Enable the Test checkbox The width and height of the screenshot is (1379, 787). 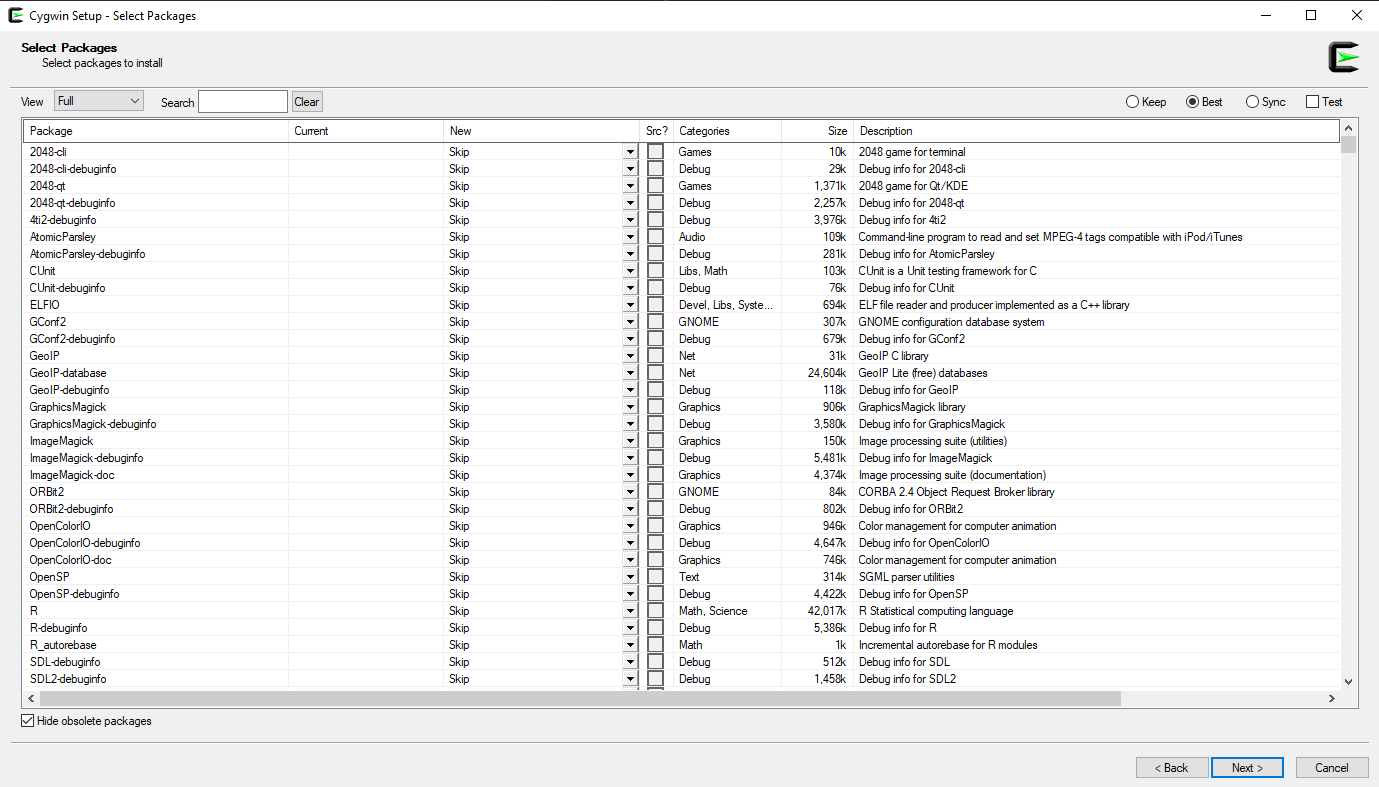click(x=1324, y=102)
